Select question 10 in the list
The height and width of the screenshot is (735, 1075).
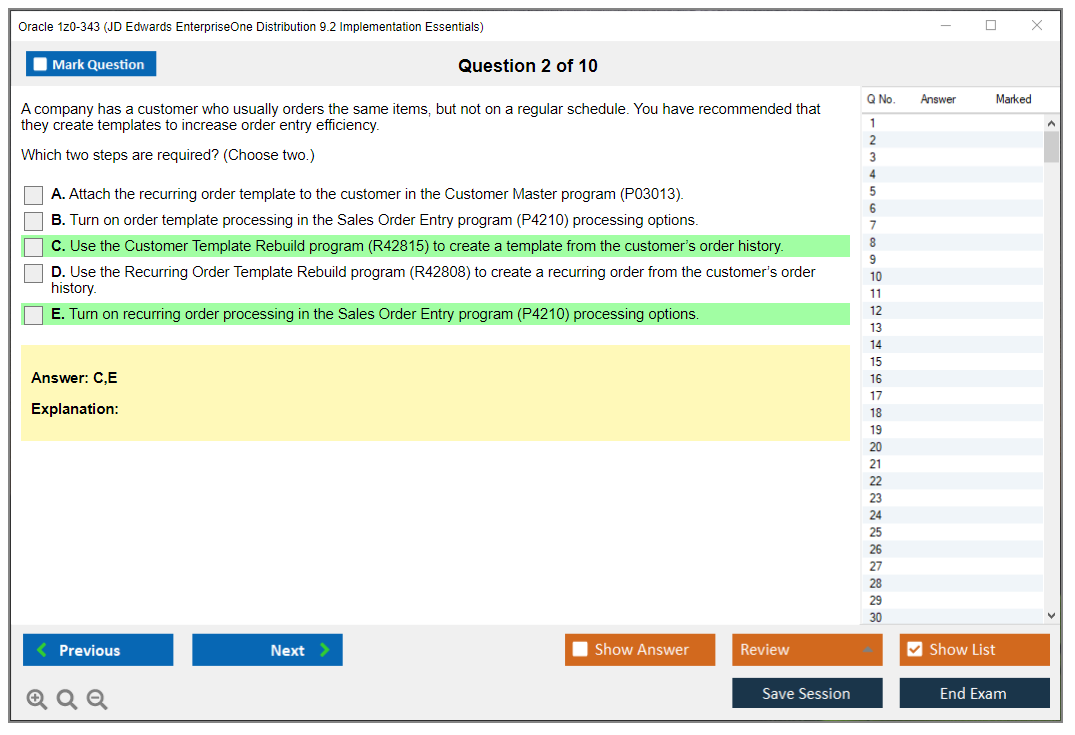tap(876, 276)
